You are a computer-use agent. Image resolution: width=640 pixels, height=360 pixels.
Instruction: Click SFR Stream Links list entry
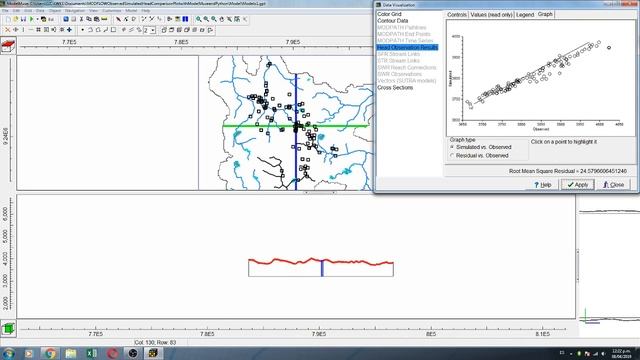coord(398,54)
